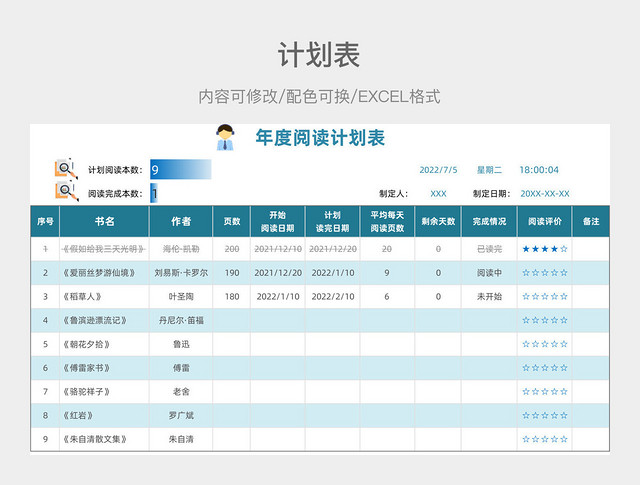Select the 平均每天阅读页数 column header

[387, 221]
